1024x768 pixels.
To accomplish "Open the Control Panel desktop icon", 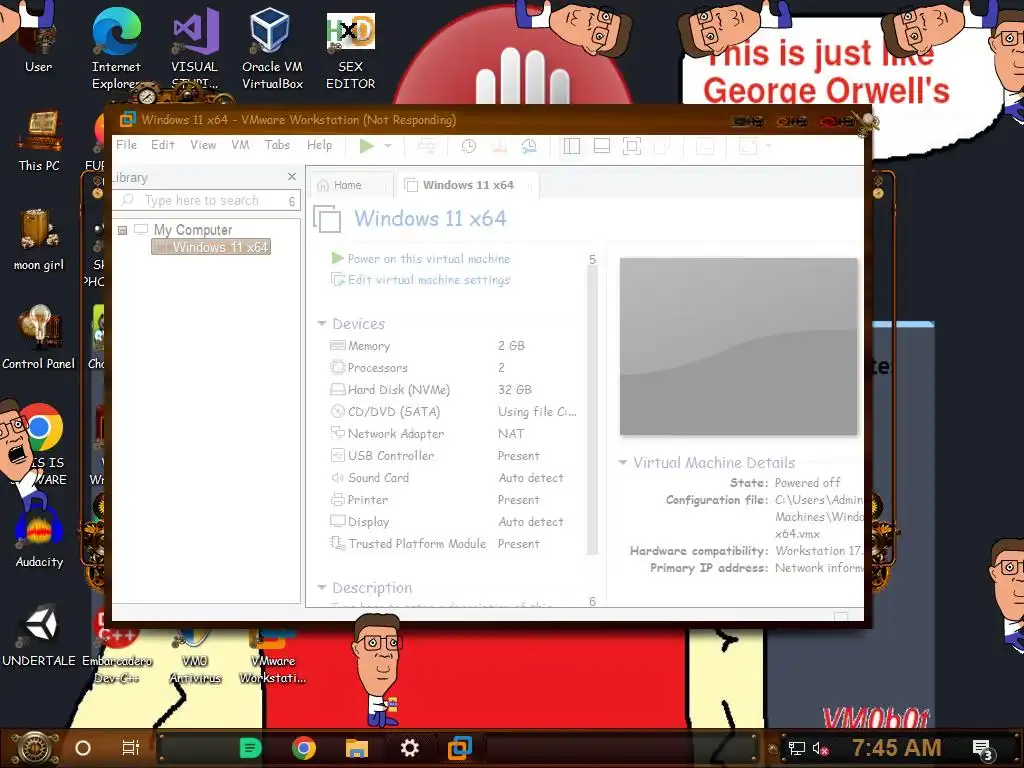I will coord(39,338).
